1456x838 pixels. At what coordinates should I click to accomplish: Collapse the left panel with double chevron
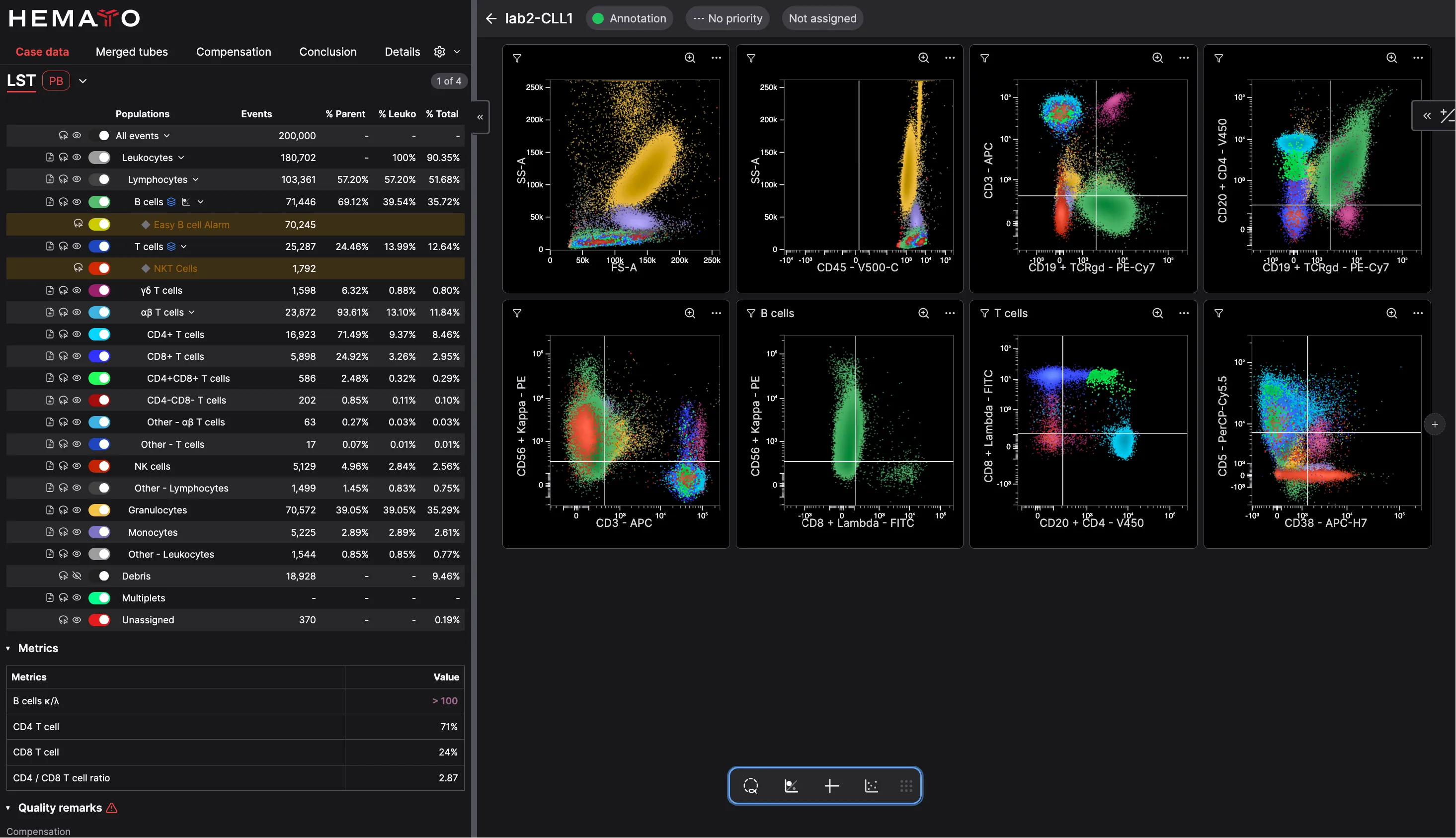(480, 117)
